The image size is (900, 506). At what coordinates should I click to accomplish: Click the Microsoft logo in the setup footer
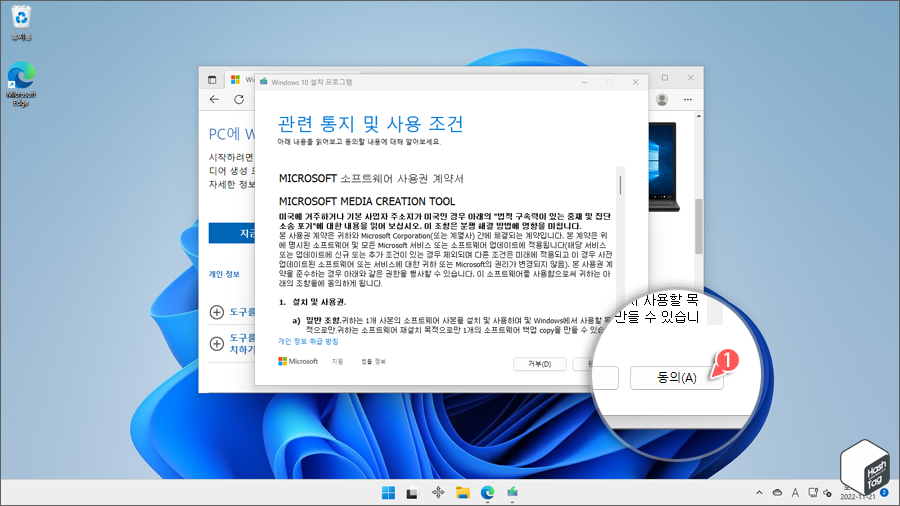click(x=298, y=361)
